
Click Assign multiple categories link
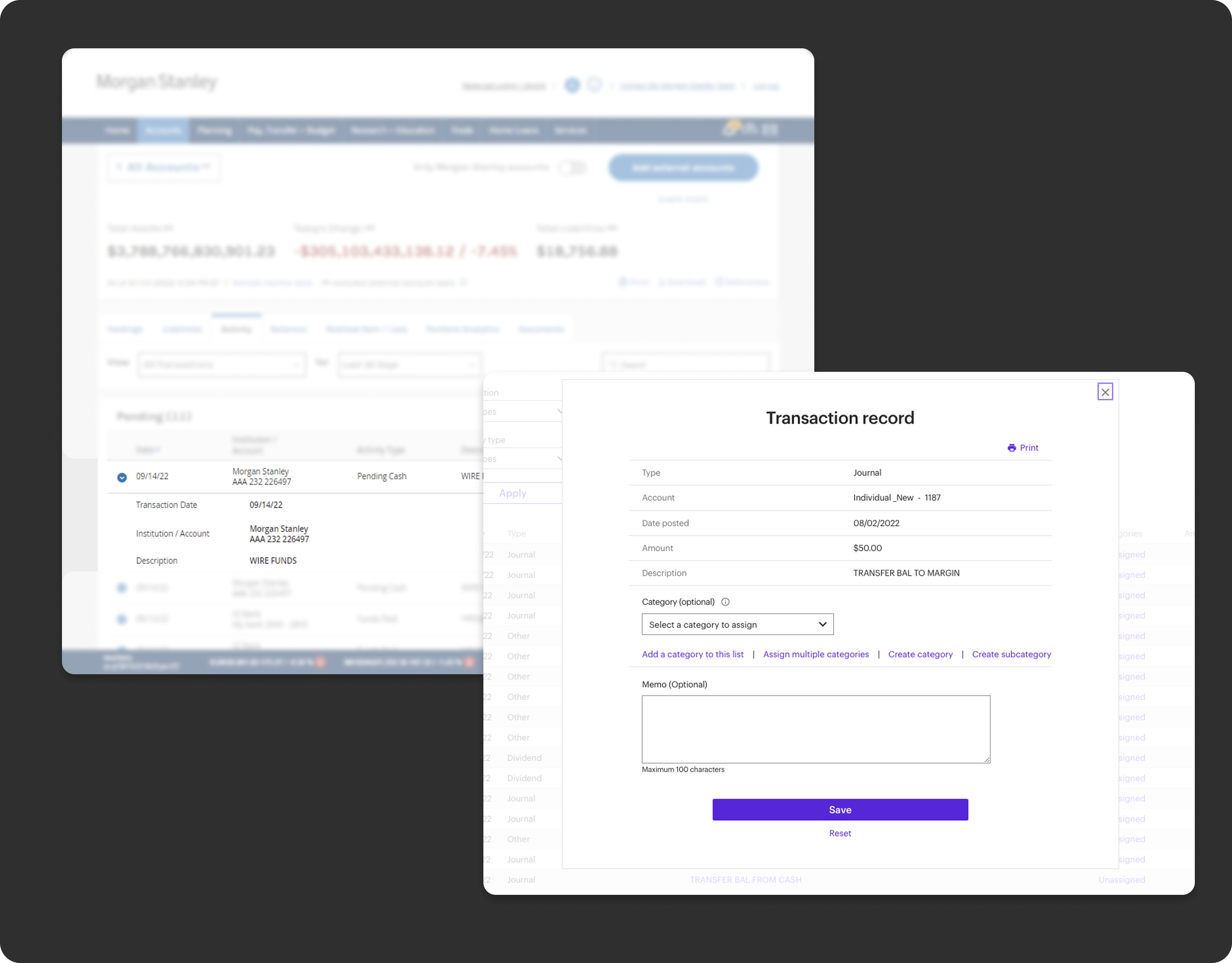pos(816,654)
